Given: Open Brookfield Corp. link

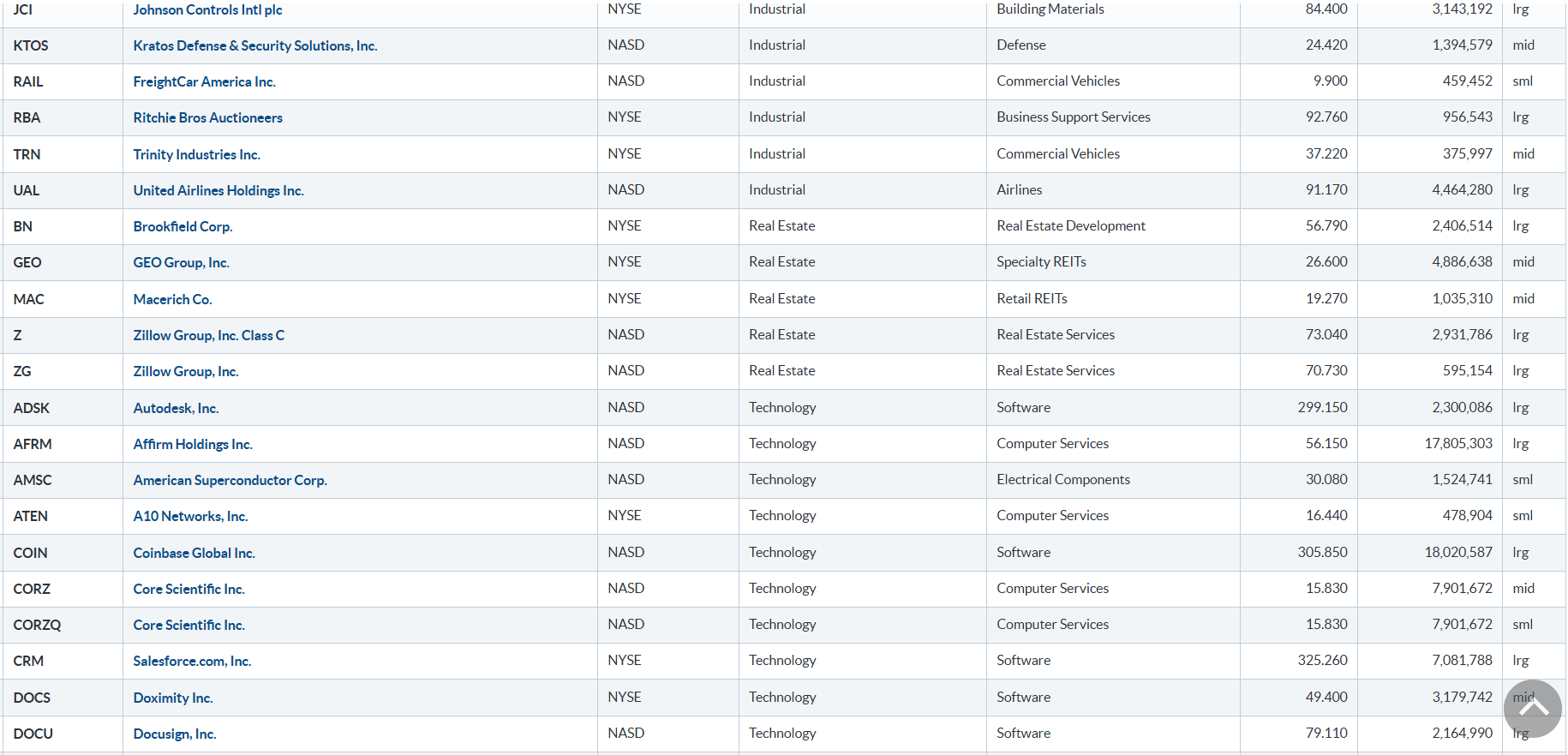Looking at the screenshot, I should click(x=183, y=226).
